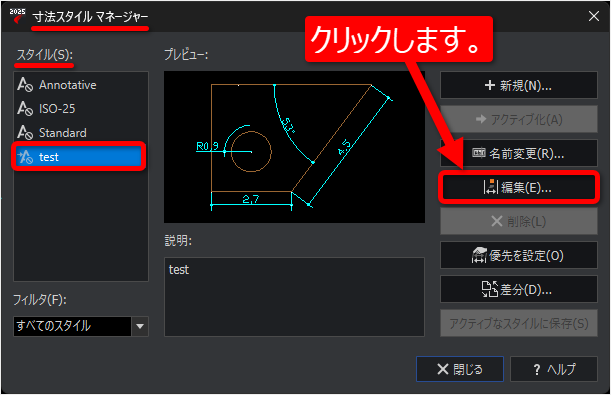Click the 編集(E)... edit button
611x395 pixels.
click(x=519, y=187)
